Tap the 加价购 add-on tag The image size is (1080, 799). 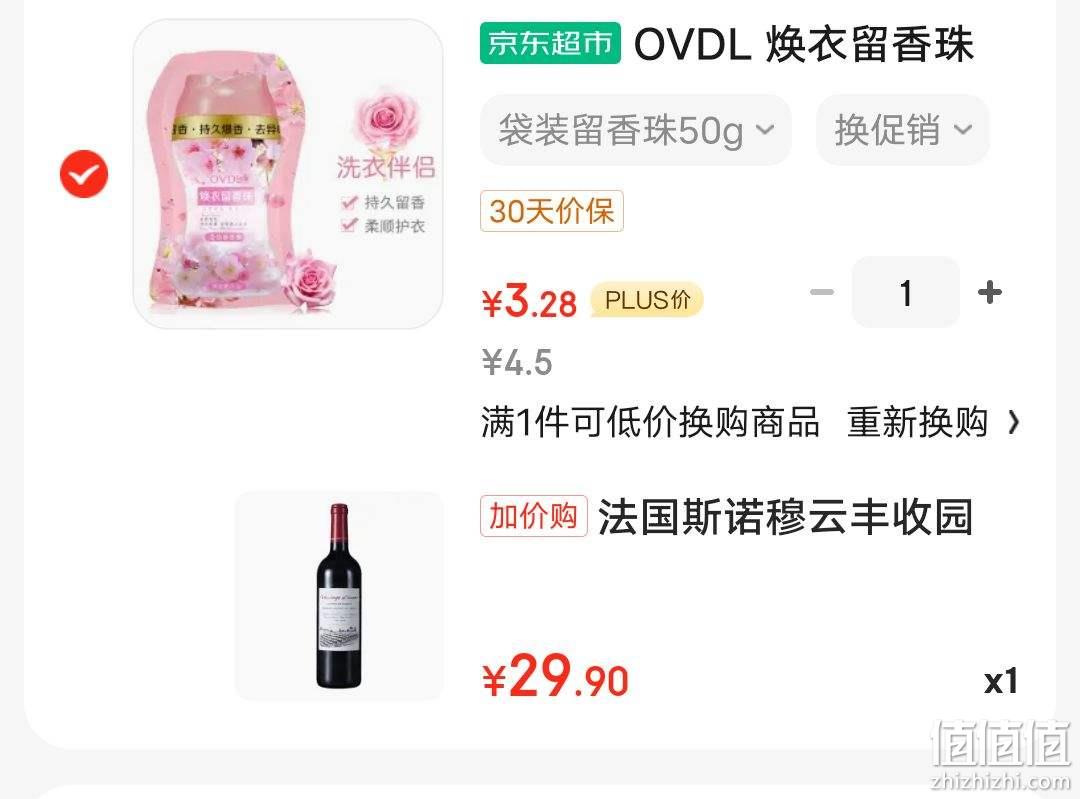[x=534, y=516]
